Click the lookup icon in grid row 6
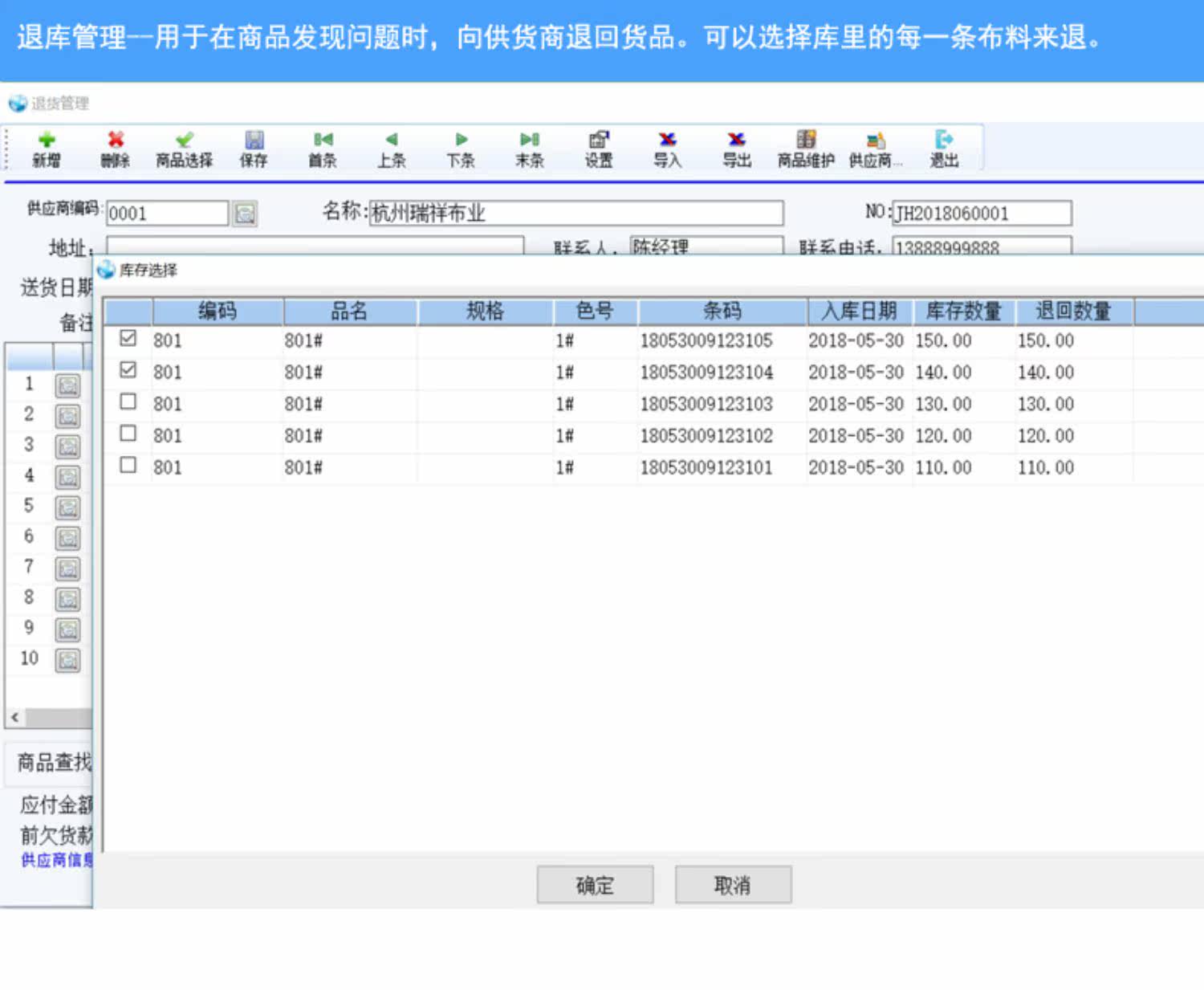The image size is (1204, 990). [68, 538]
